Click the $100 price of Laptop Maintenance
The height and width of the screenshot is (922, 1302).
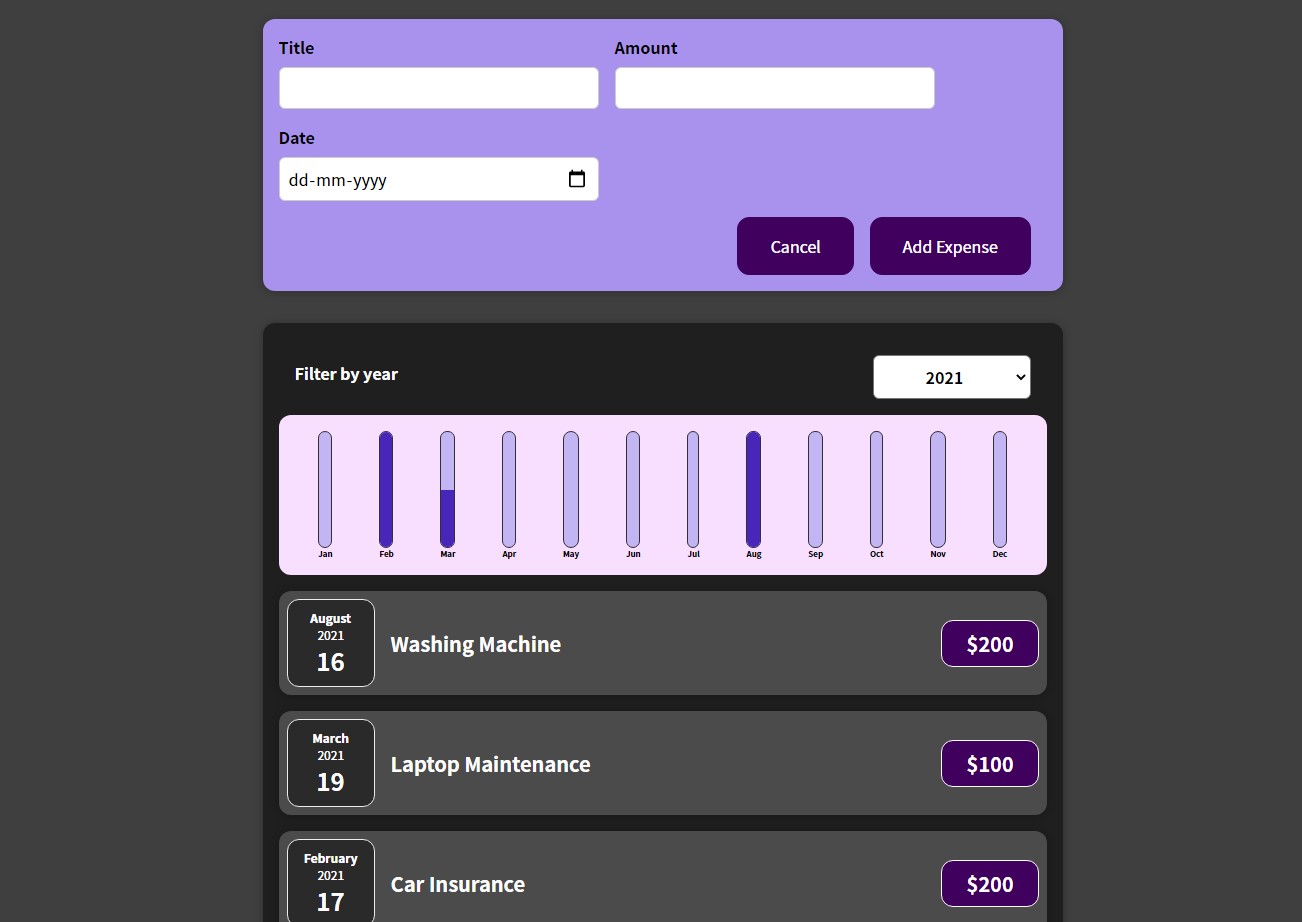pyautogui.click(x=990, y=764)
